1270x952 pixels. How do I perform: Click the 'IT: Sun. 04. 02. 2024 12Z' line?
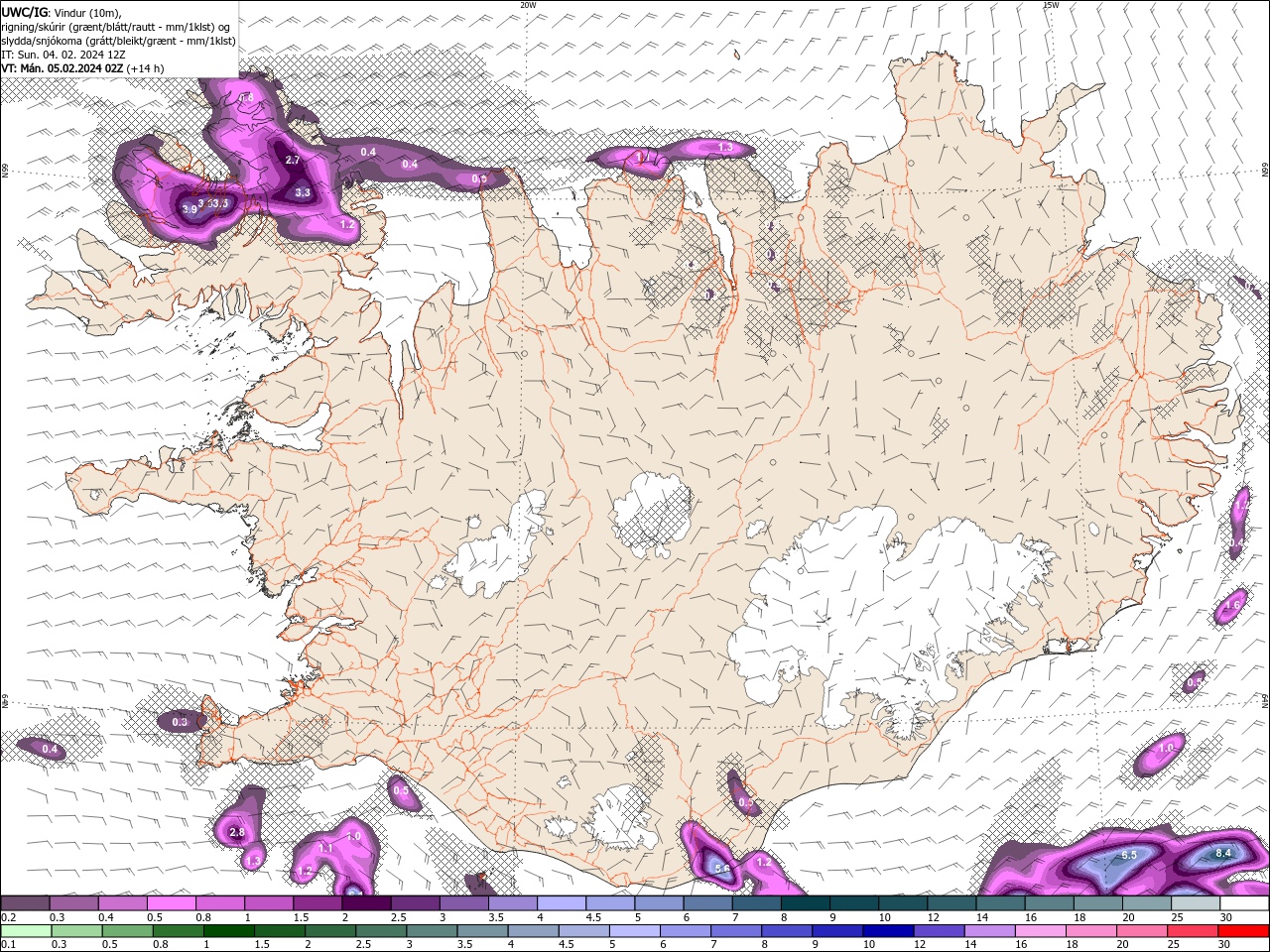coord(65,55)
